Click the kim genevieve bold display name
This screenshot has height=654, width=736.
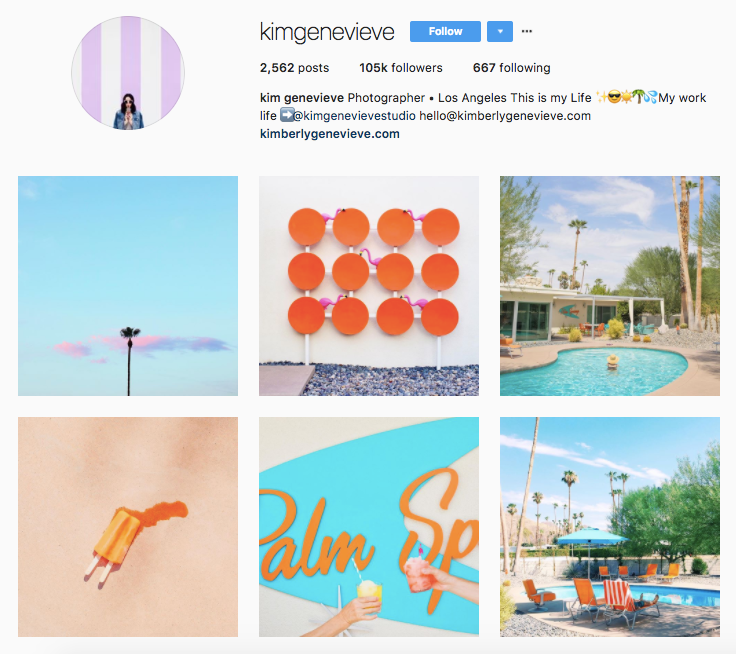tap(302, 98)
